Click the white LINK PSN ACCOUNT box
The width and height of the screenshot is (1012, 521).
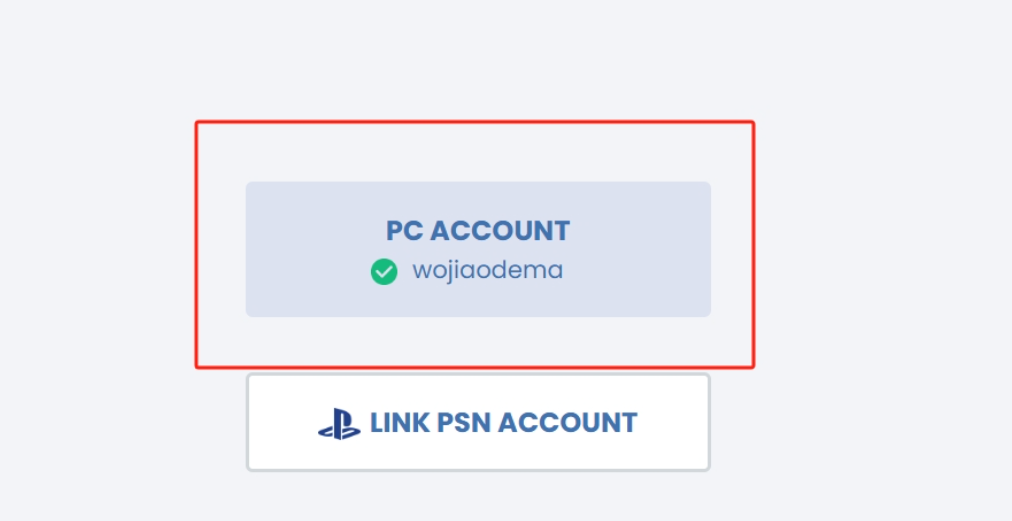coord(478,422)
